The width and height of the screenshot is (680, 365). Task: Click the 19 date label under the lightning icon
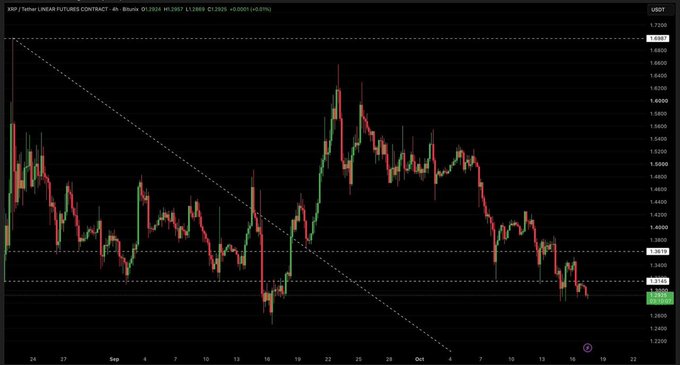pyautogui.click(x=603, y=359)
